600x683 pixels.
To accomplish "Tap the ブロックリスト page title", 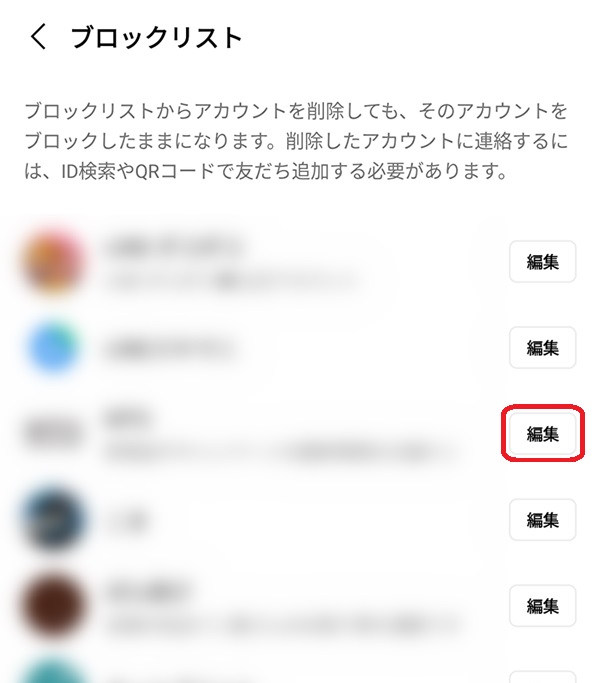I will pos(156,37).
